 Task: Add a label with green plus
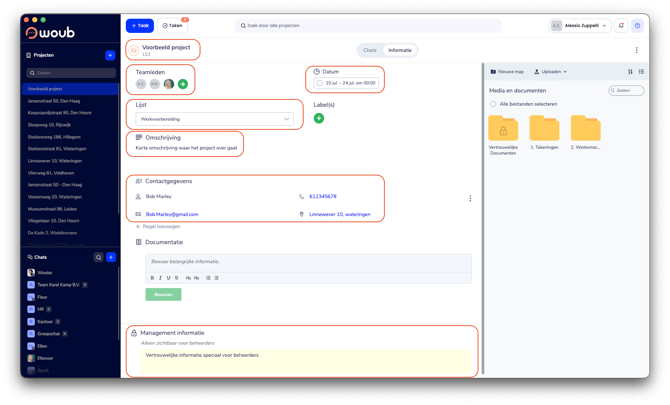point(319,118)
